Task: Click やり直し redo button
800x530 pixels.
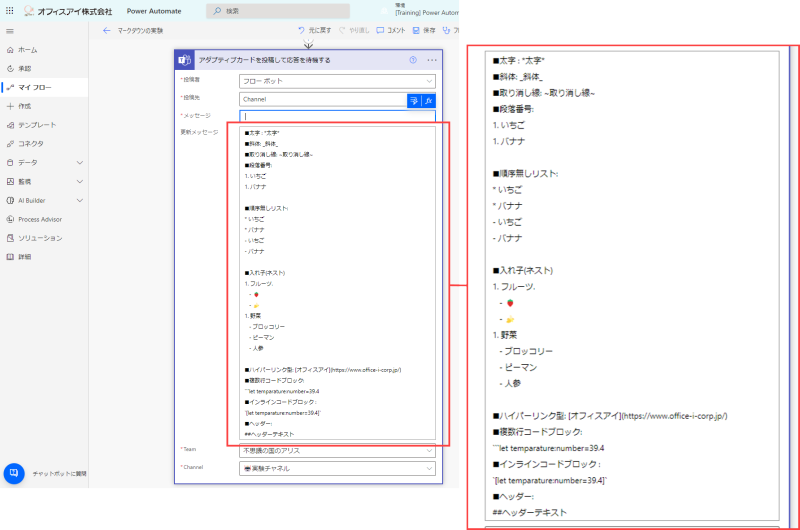Action: click(354, 31)
